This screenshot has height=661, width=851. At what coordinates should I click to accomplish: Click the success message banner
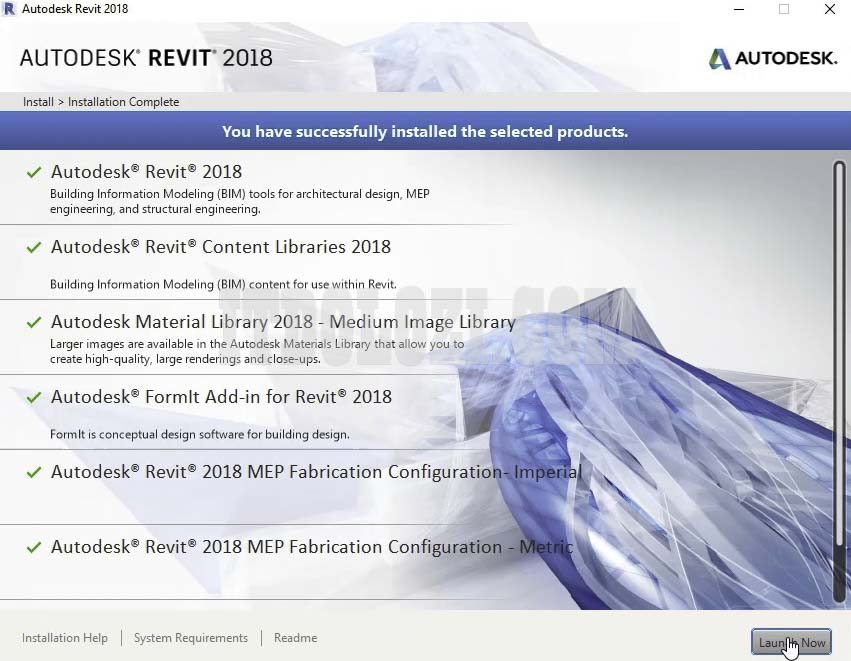pyautogui.click(x=425, y=130)
